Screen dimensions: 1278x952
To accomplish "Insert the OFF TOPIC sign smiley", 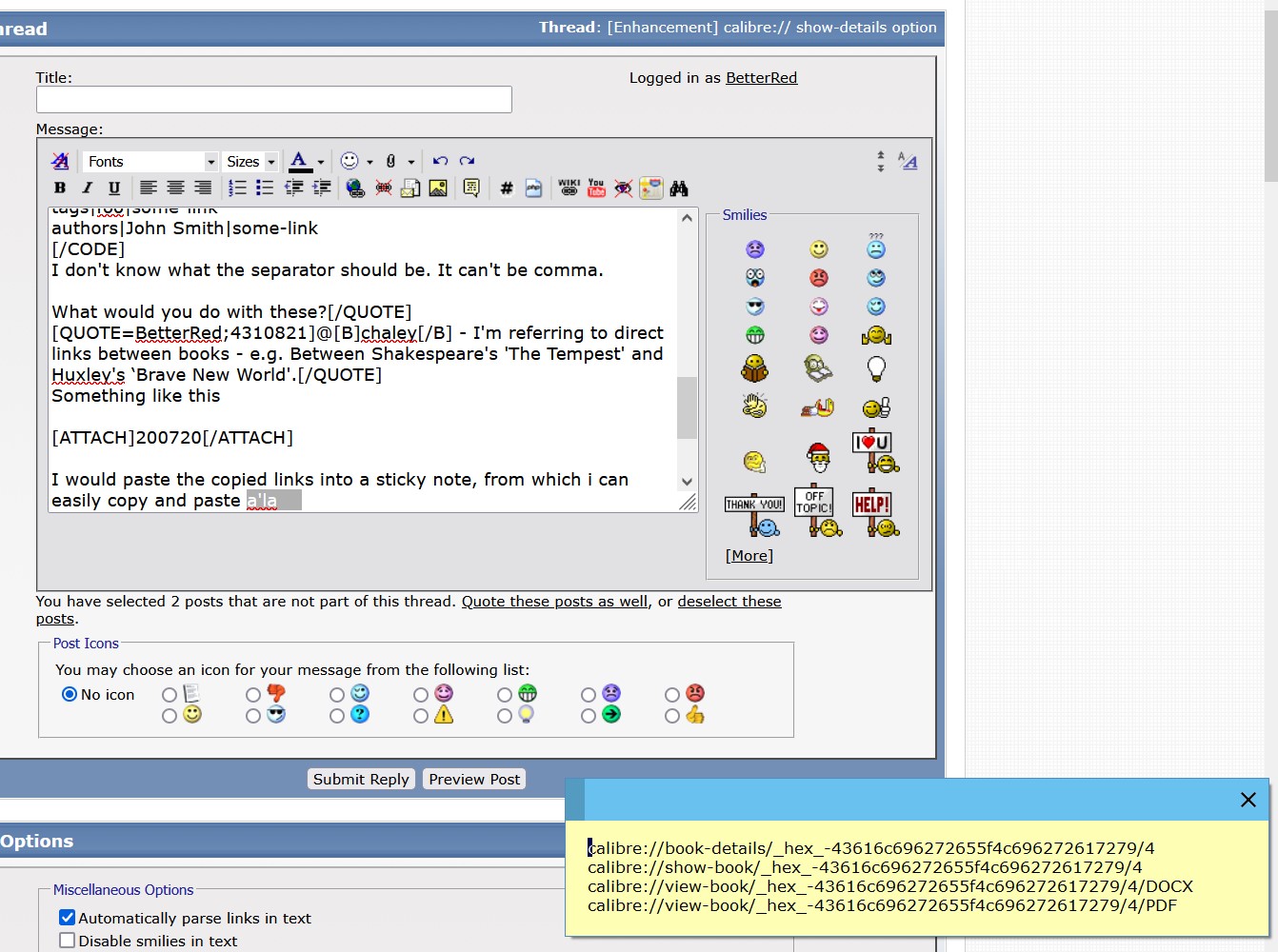I will [818, 512].
